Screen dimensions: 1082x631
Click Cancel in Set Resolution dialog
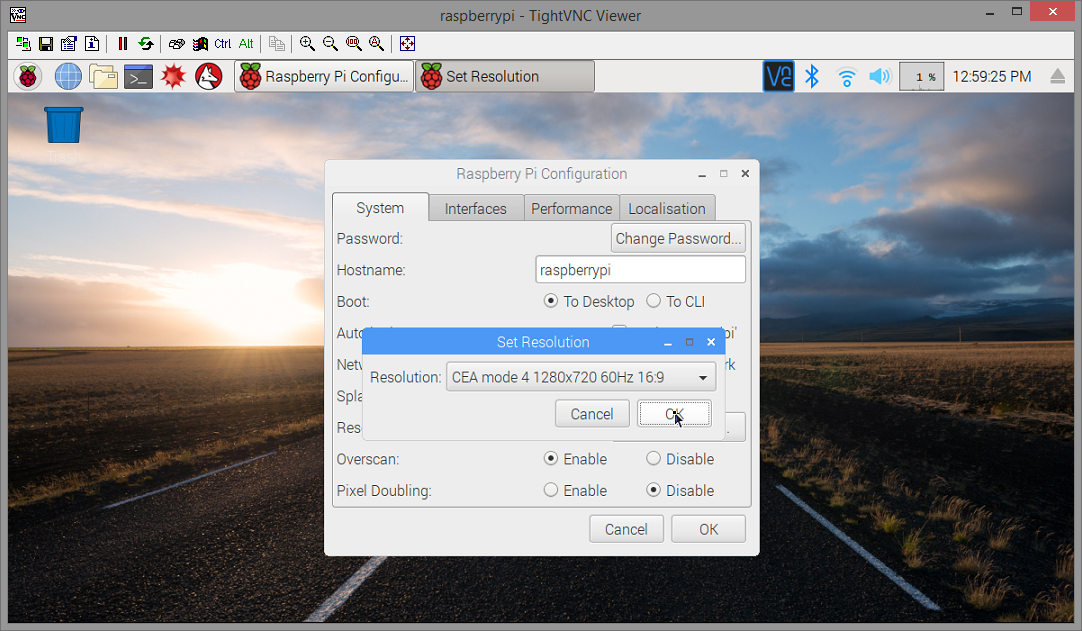click(592, 414)
